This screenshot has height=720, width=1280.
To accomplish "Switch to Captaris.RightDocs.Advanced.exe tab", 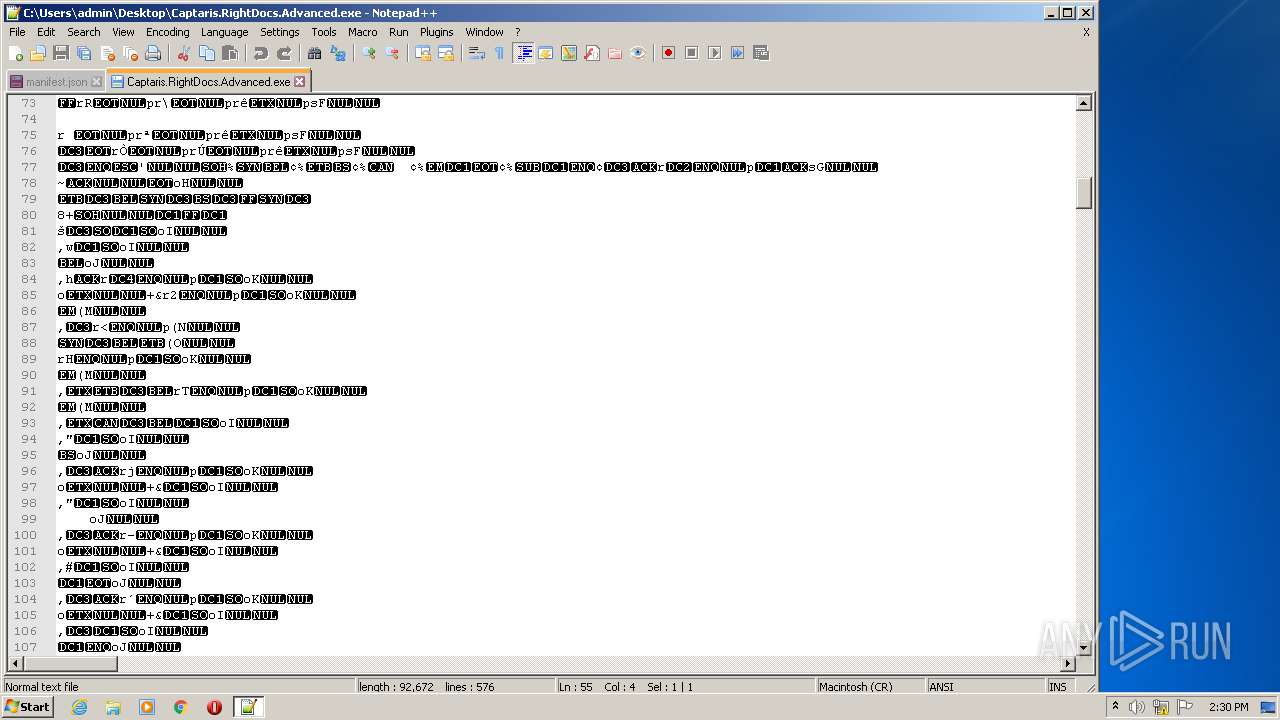I will click(208, 82).
